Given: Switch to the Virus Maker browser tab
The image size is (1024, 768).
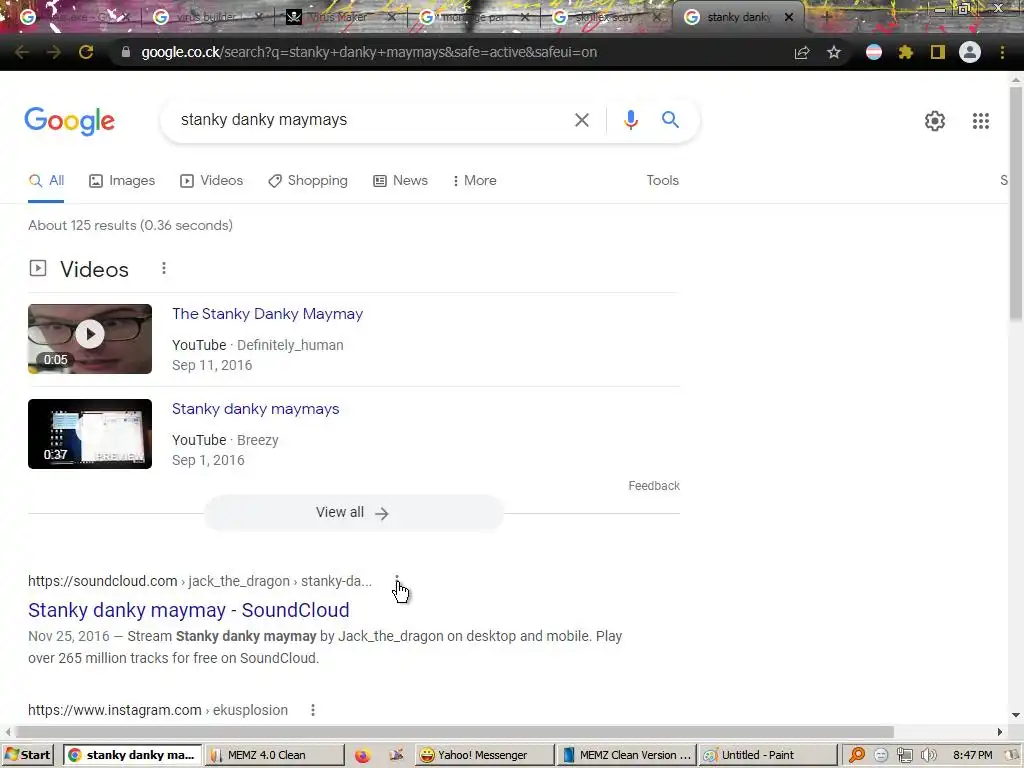Looking at the screenshot, I should tap(338, 17).
